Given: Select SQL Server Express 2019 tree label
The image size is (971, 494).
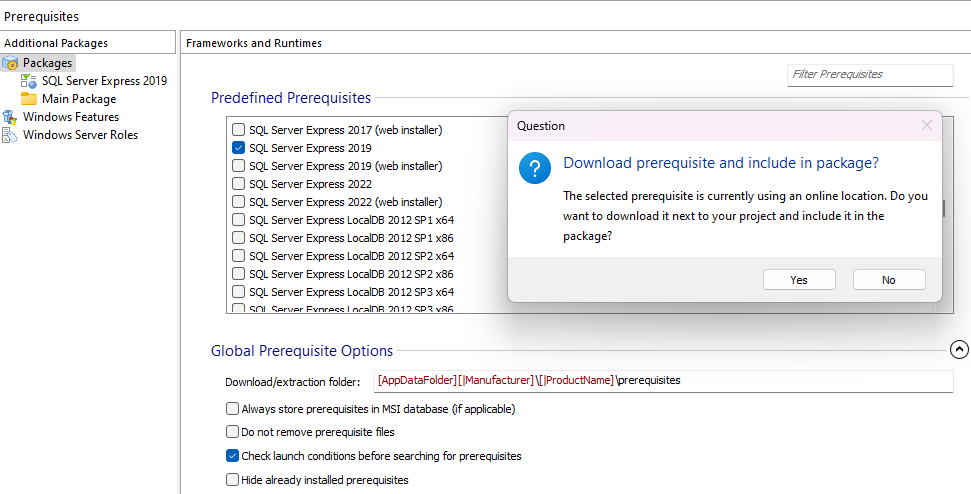Looking at the screenshot, I should (105, 81).
